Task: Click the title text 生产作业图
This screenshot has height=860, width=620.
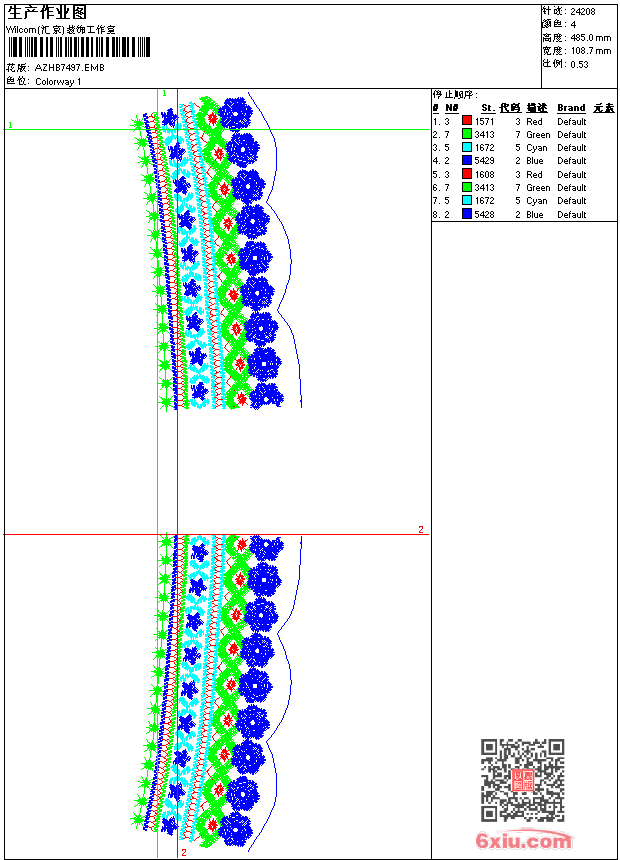Action: 47,13
